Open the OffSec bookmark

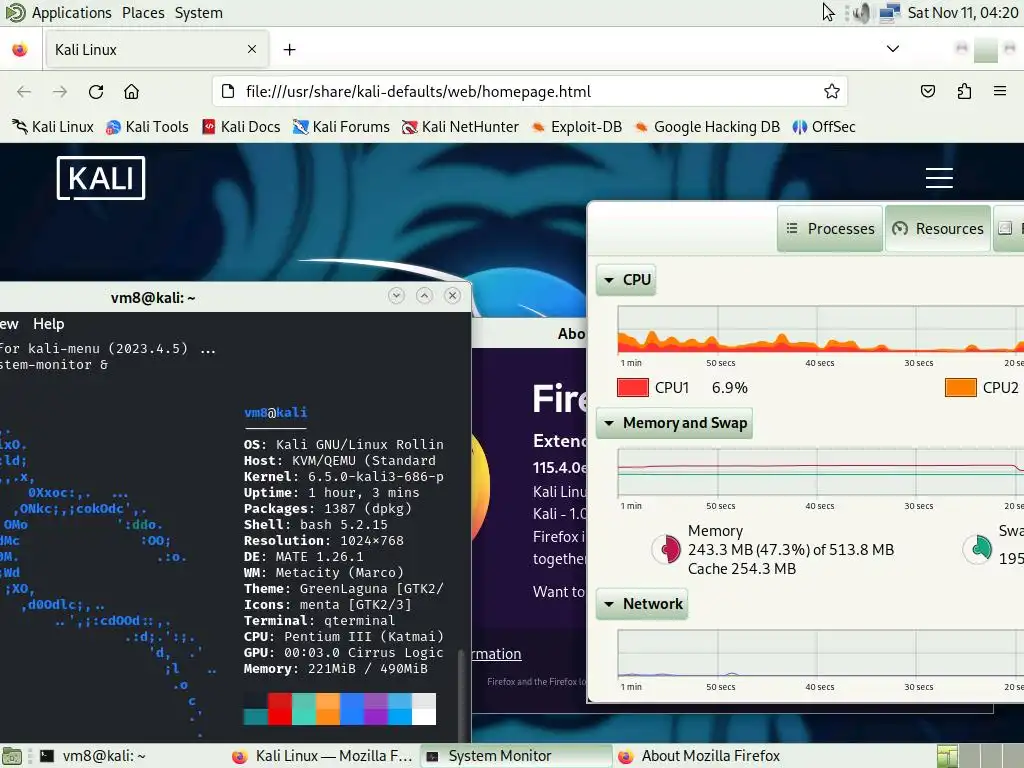824,127
